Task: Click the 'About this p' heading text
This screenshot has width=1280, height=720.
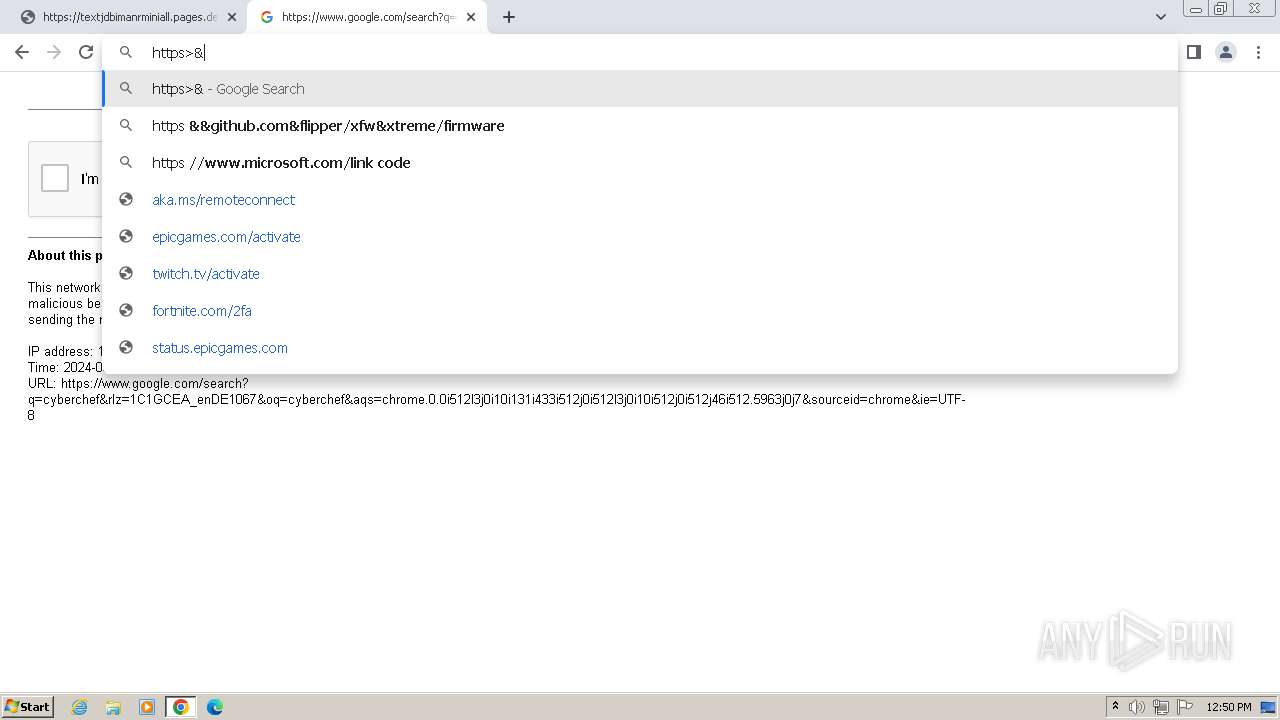Action: 64,255
